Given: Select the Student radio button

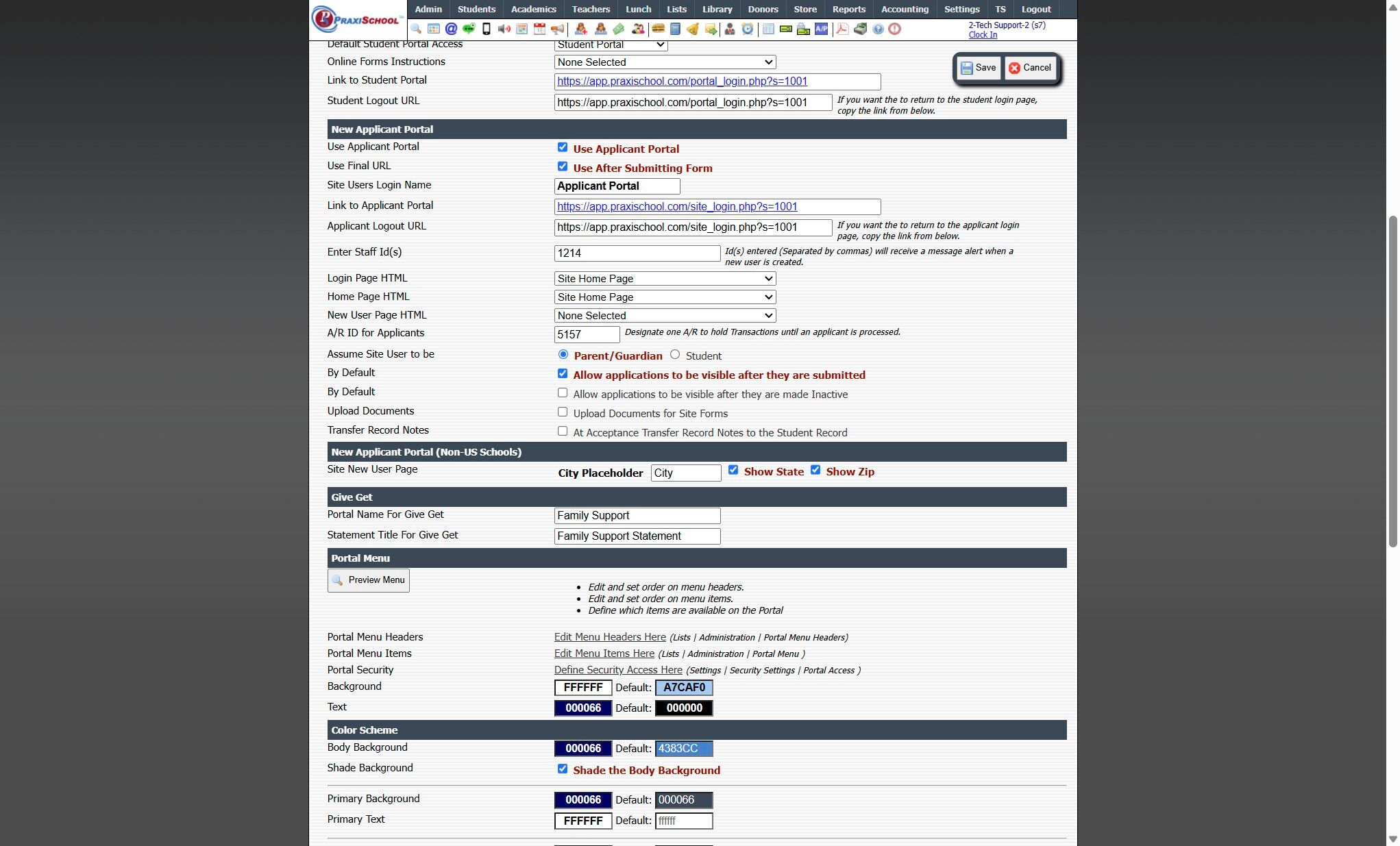Looking at the screenshot, I should [x=675, y=354].
